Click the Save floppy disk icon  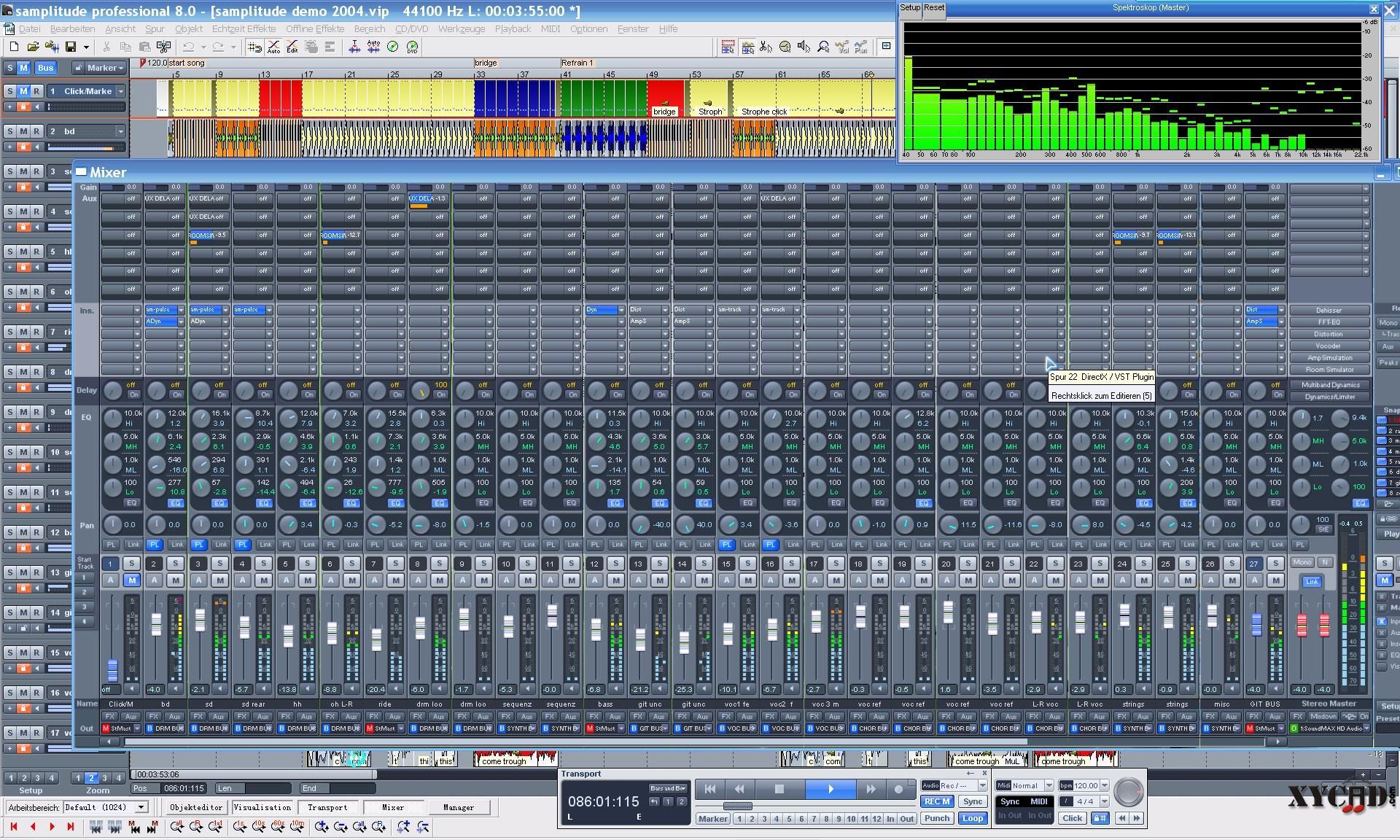[71, 47]
